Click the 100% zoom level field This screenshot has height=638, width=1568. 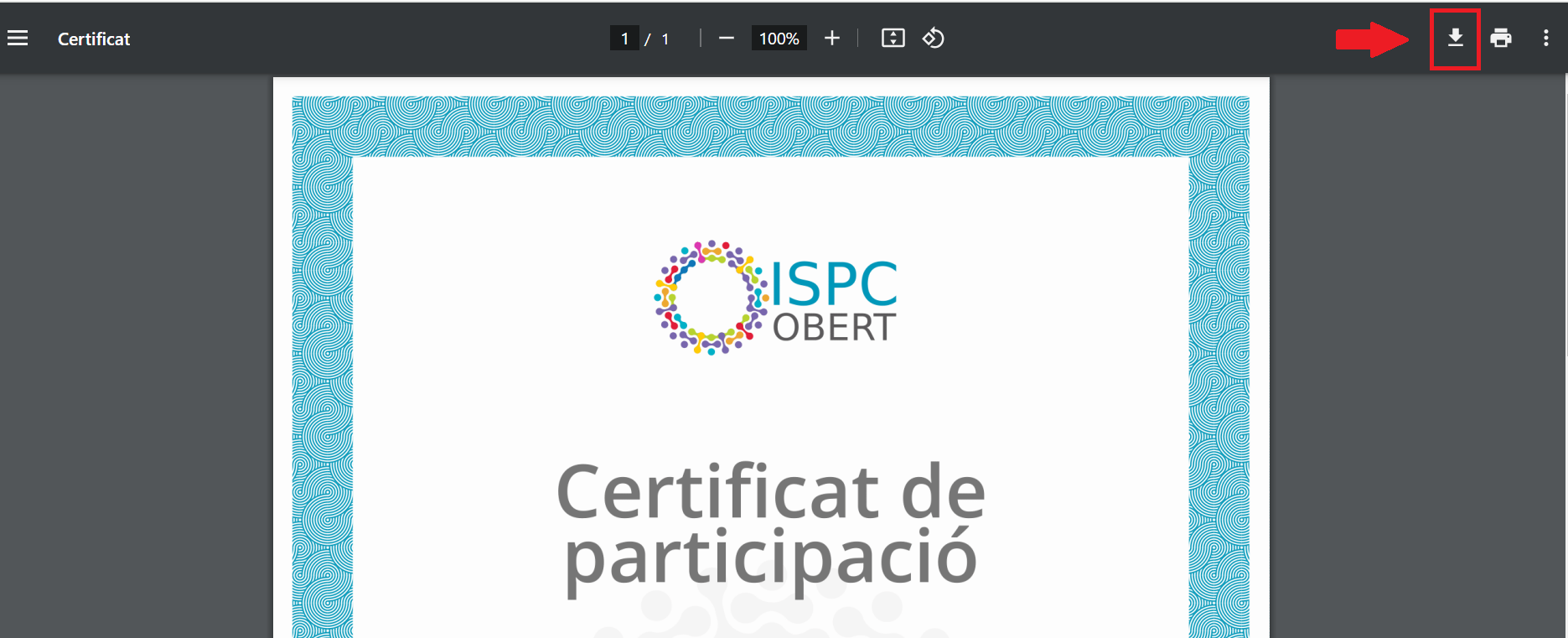779,39
